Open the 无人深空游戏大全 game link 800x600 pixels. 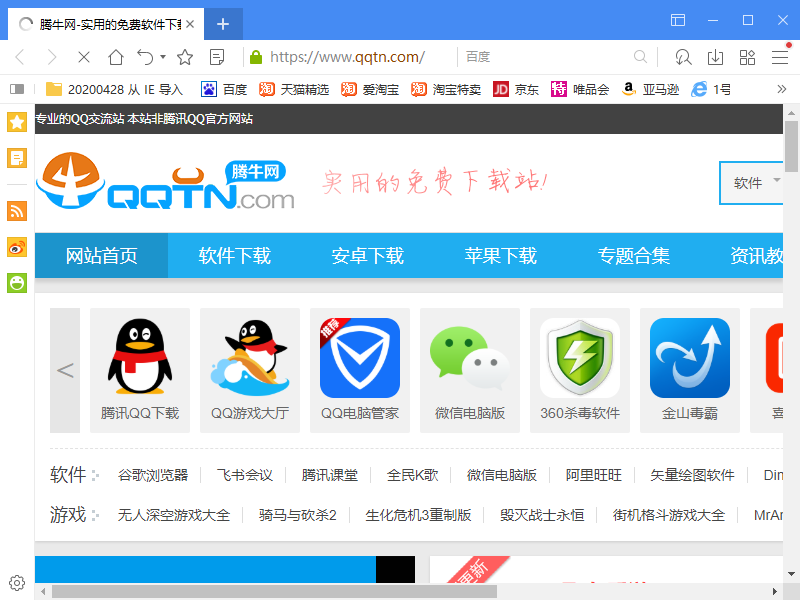tap(174, 515)
